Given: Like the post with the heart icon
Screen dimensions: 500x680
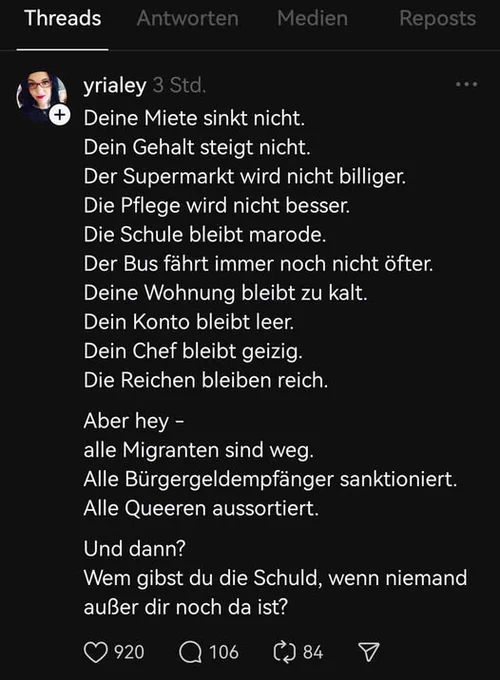Looking at the screenshot, I should (95, 652).
